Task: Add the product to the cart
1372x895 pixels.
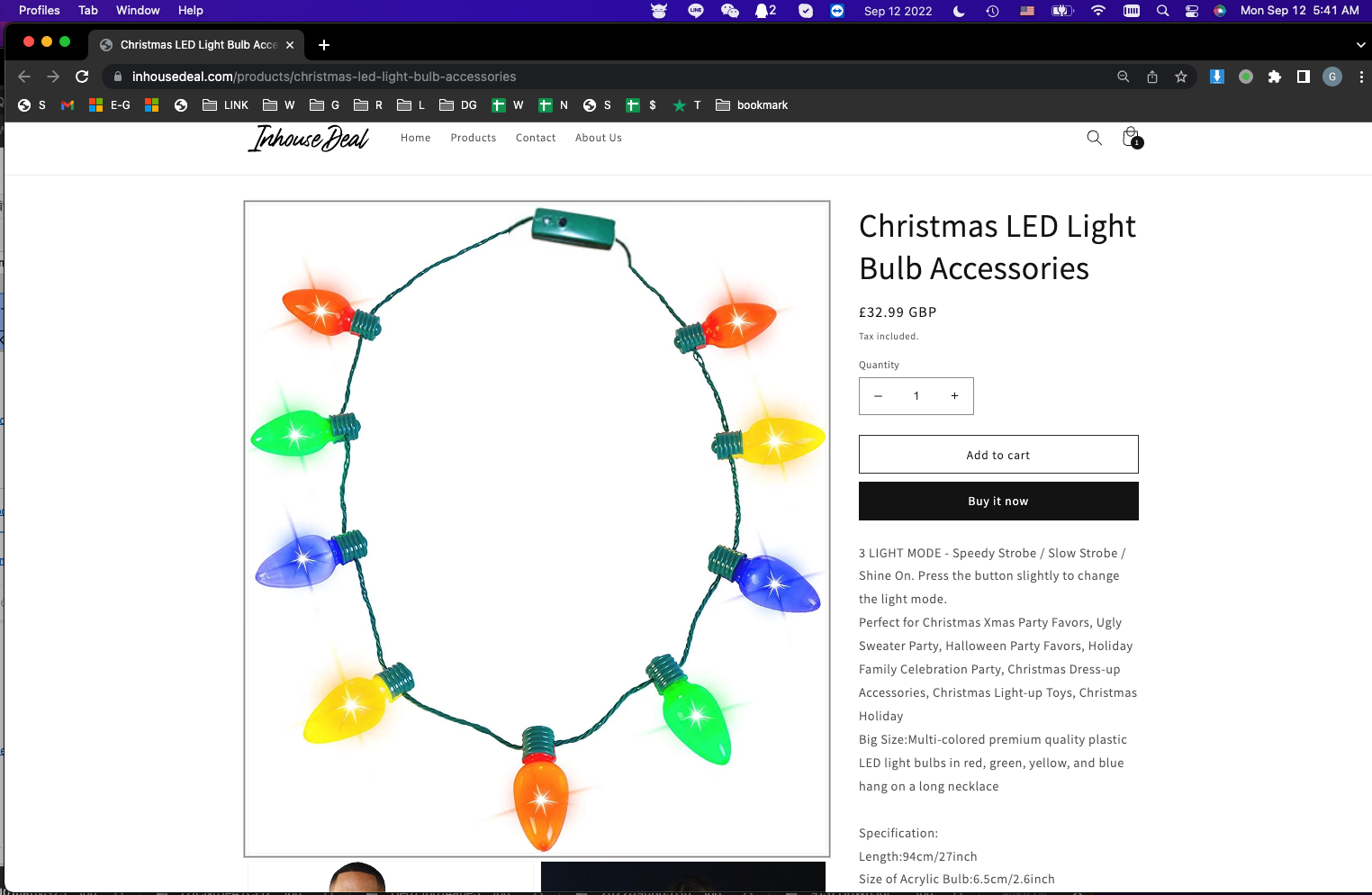Action: (998, 455)
